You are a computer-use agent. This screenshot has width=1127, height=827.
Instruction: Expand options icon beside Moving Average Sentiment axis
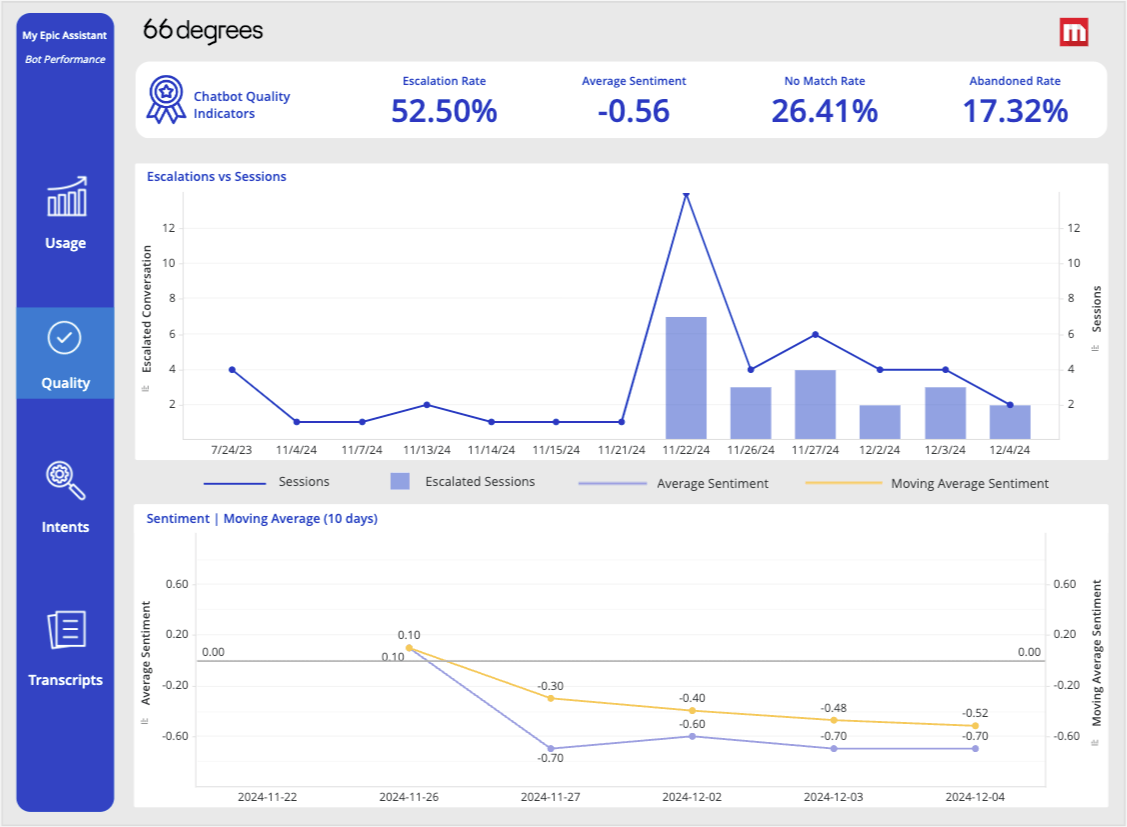1096,742
